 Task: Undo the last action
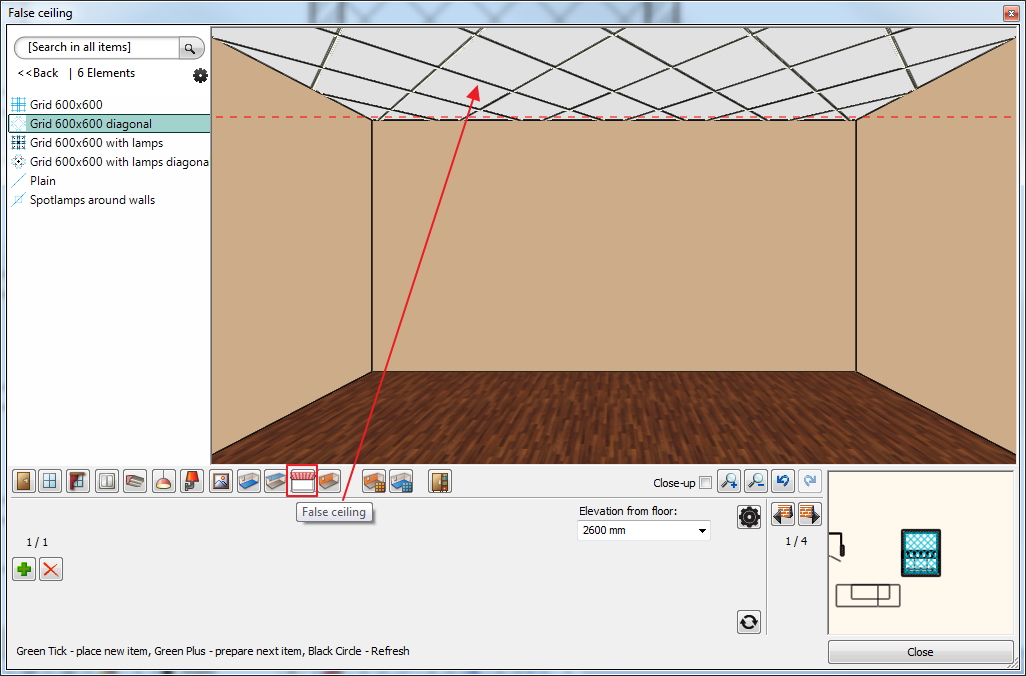tap(783, 481)
